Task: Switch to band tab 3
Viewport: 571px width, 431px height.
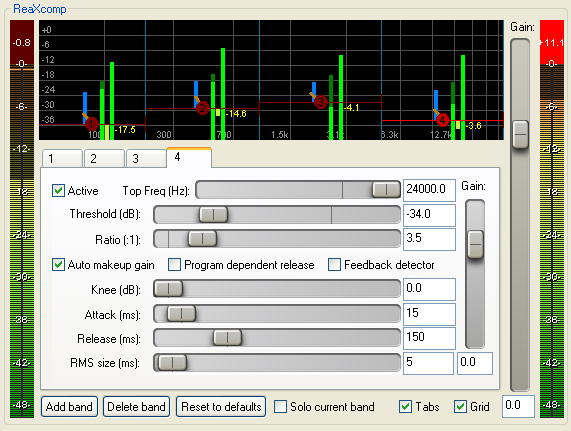Action: pyautogui.click(x=146, y=158)
